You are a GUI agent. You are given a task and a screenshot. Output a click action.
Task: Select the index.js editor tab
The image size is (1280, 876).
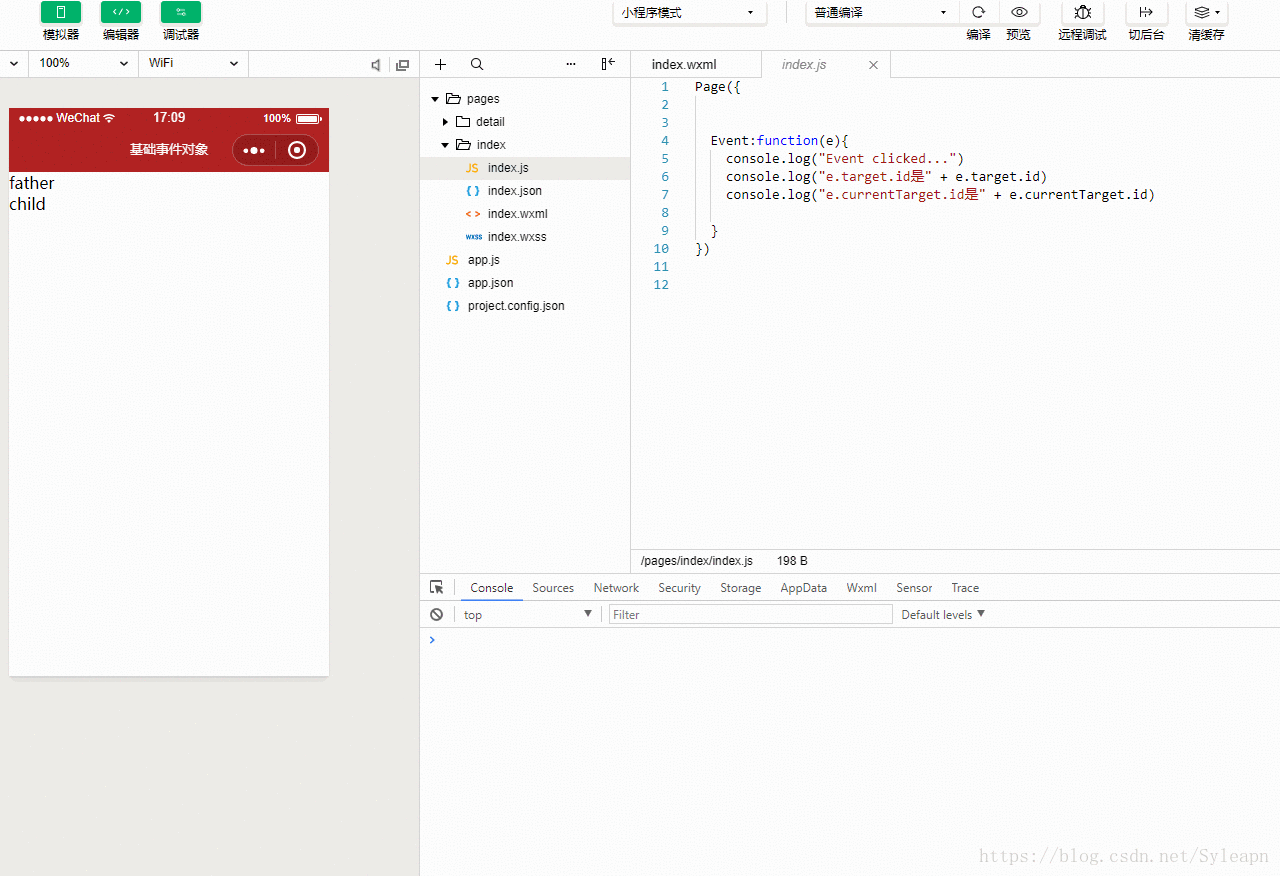(804, 65)
